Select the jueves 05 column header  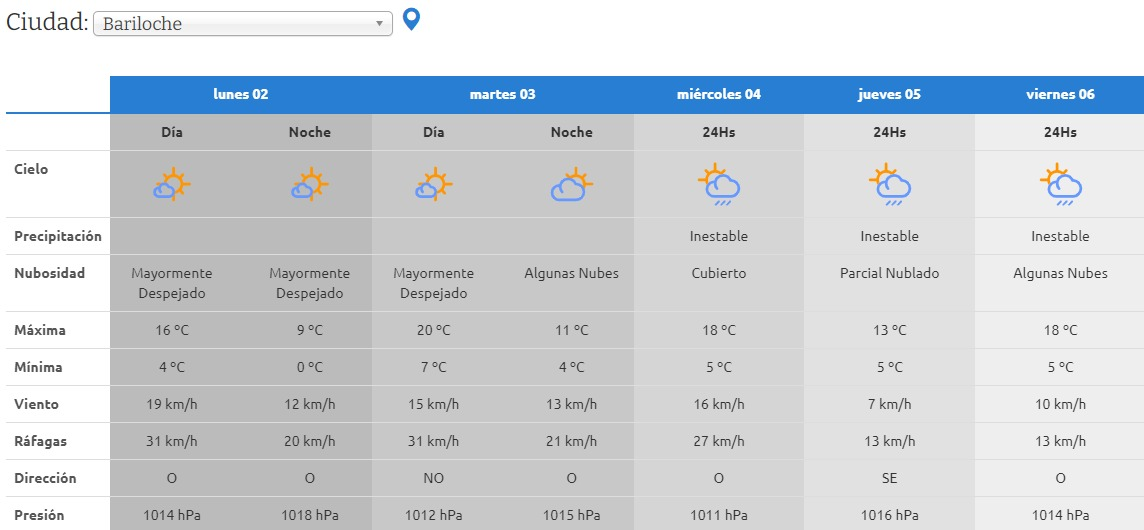point(889,94)
